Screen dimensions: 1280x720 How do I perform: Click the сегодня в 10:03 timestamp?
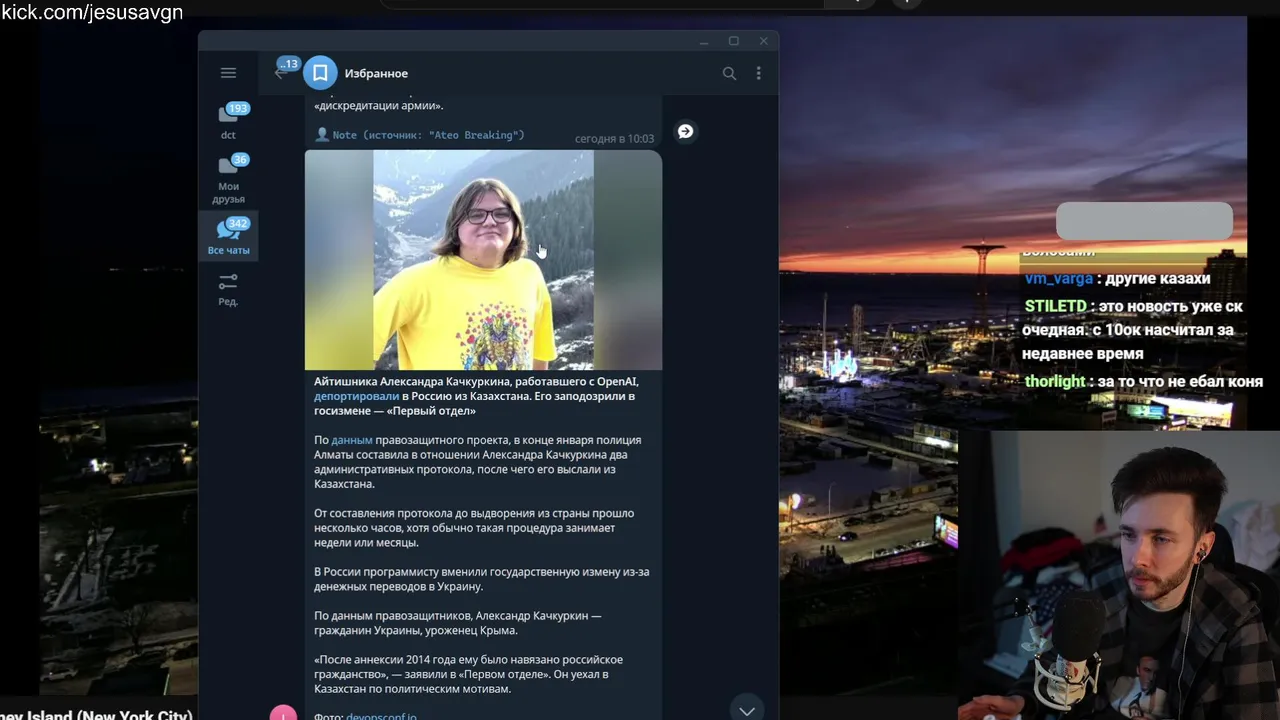pos(614,139)
